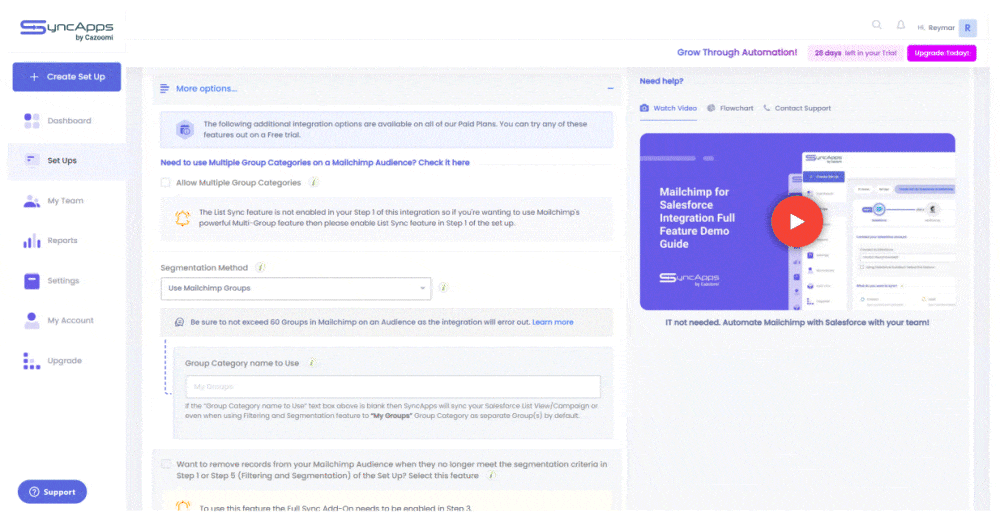Open the Dashboard page icon

[x=31, y=121]
